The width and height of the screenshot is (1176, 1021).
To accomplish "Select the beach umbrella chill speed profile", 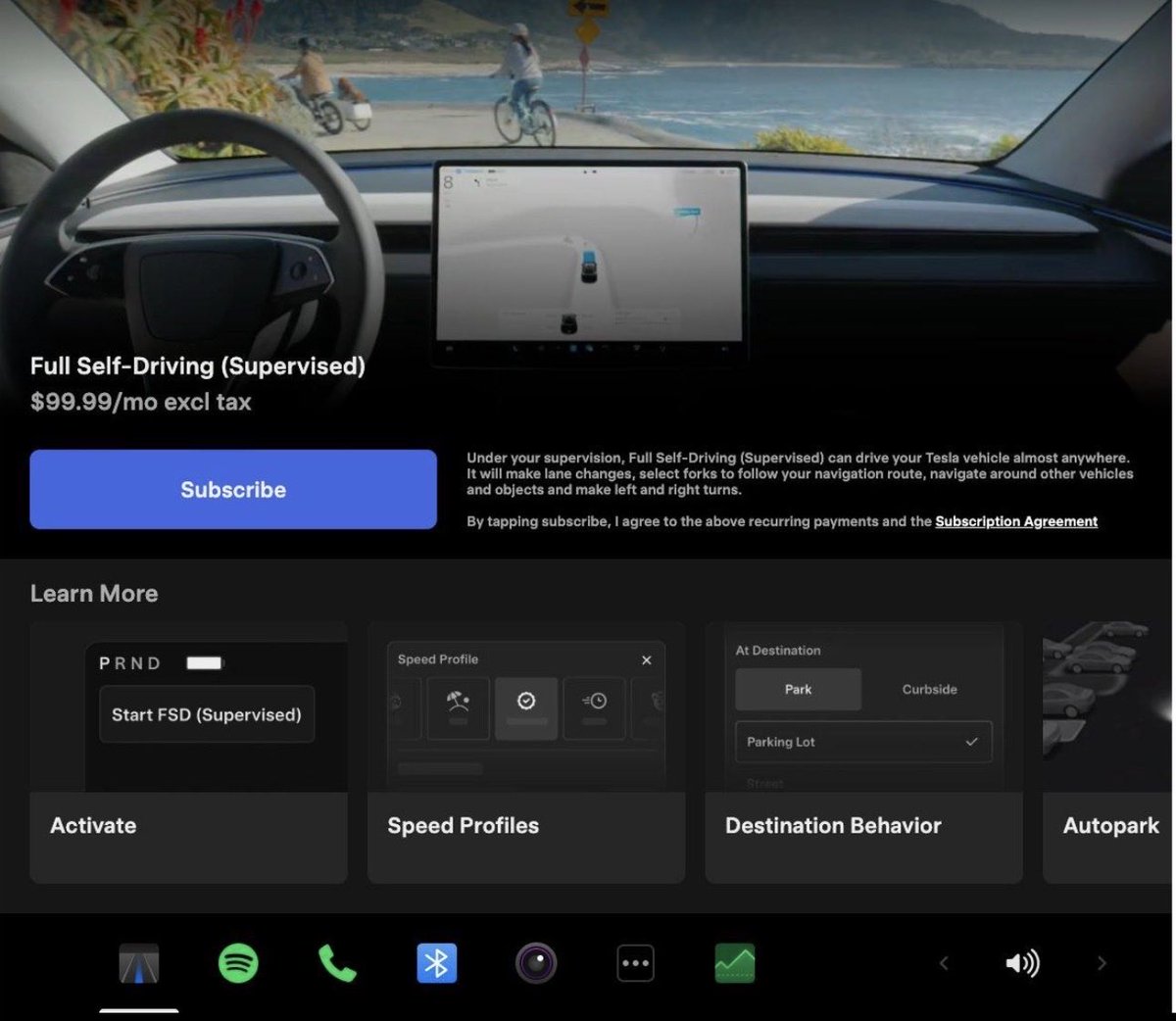I will tap(458, 707).
